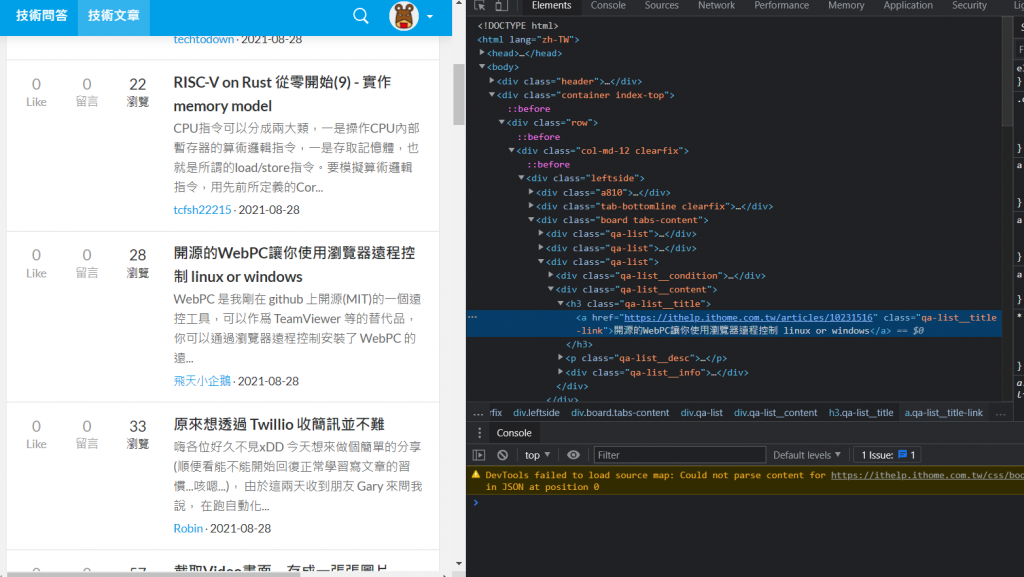This screenshot has height=577, width=1024.
Task: Collapse the body element node
Action: pyautogui.click(x=482, y=67)
